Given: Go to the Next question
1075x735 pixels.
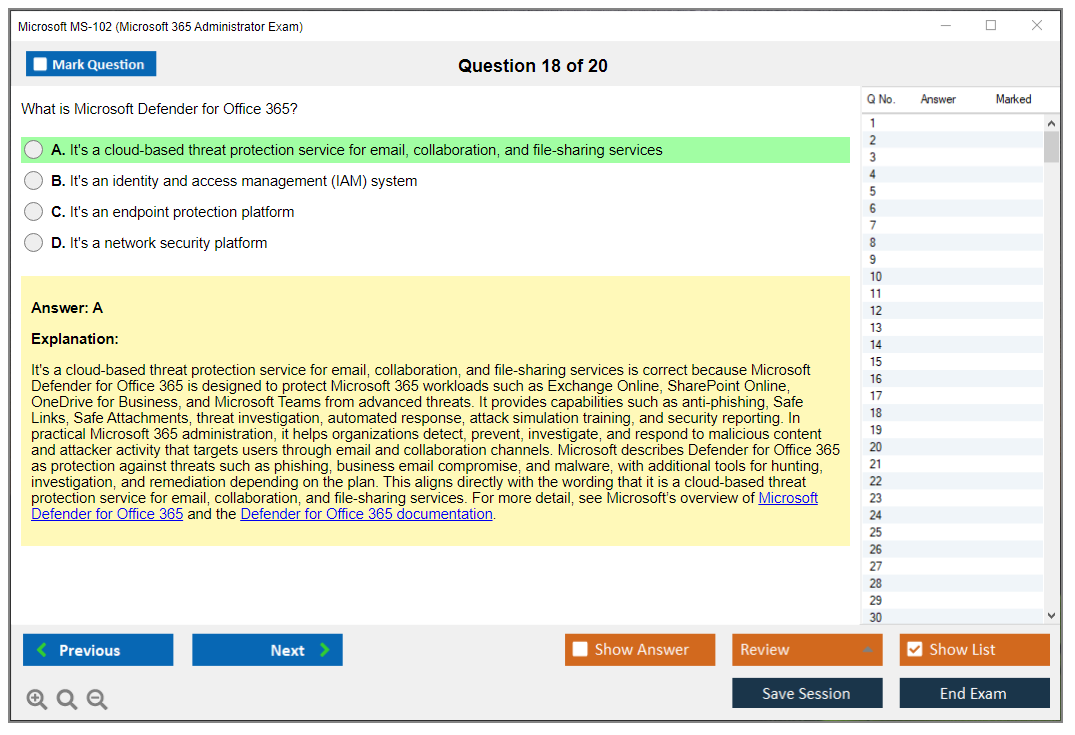Looking at the screenshot, I should click(x=267, y=649).
